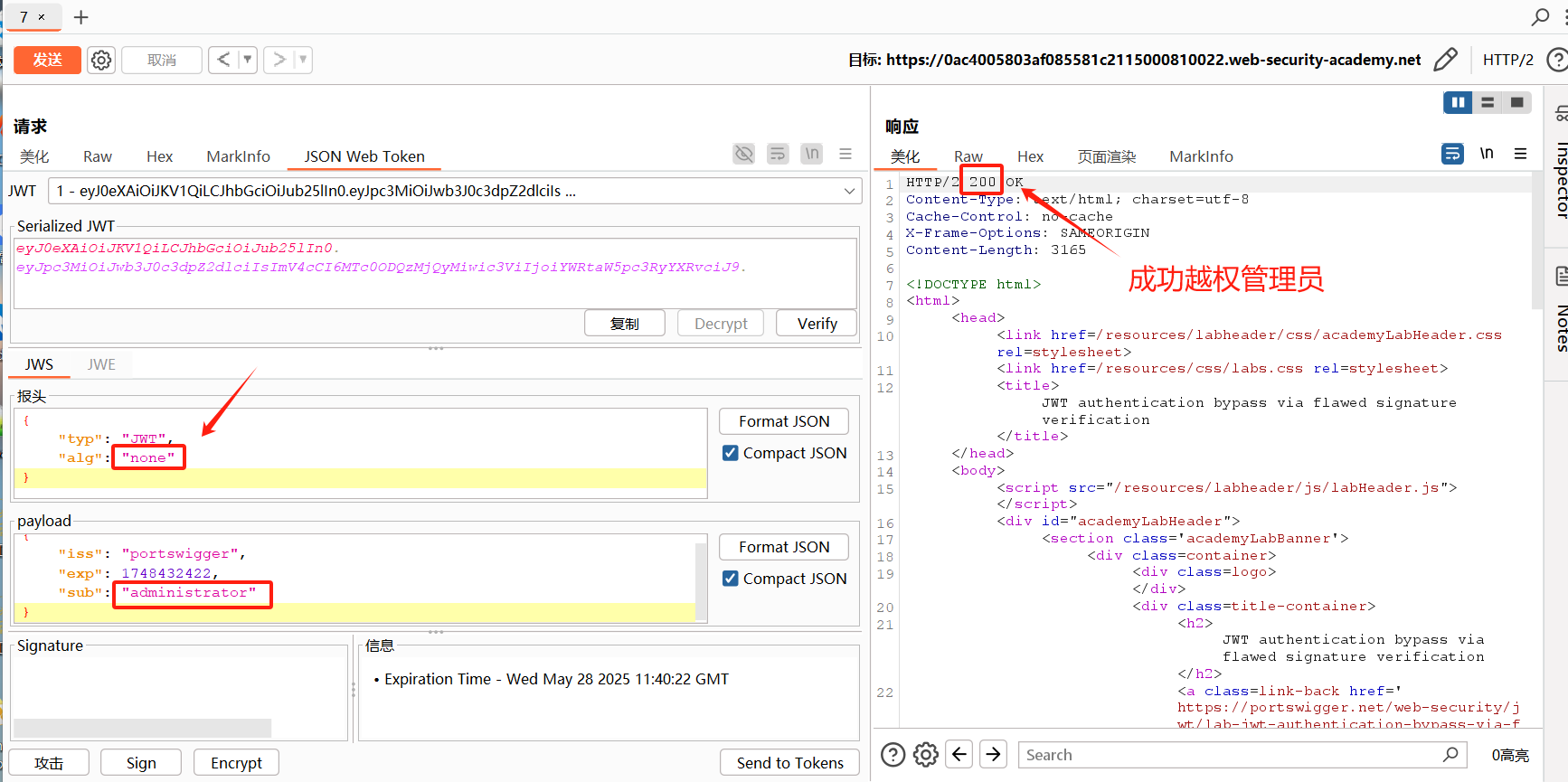Open the request MarkInfo tab
The height and width of the screenshot is (782, 1568).
pos(238,156)
